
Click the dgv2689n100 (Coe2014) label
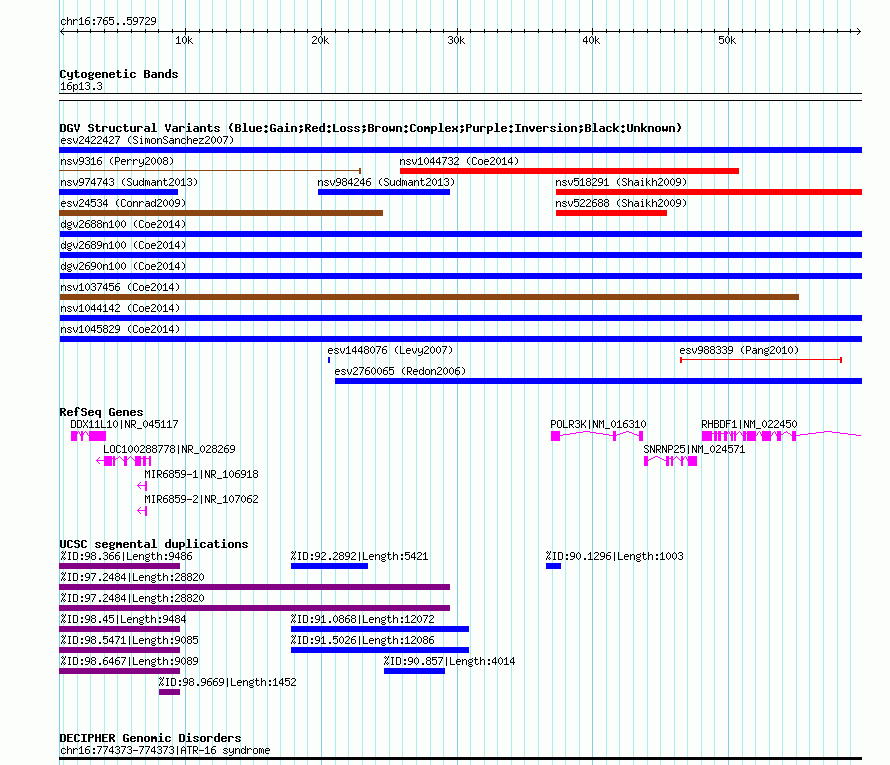coord(123,245)
